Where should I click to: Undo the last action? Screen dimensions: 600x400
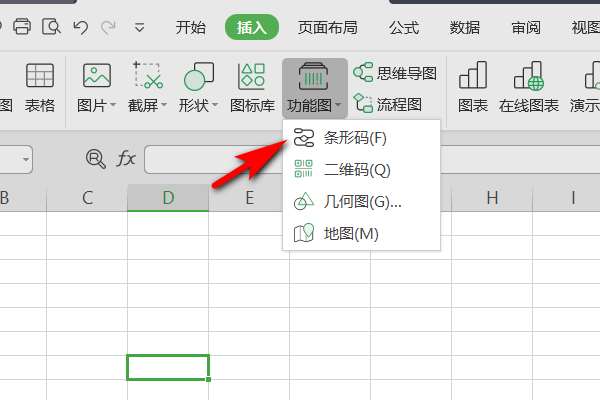point(81,27)
